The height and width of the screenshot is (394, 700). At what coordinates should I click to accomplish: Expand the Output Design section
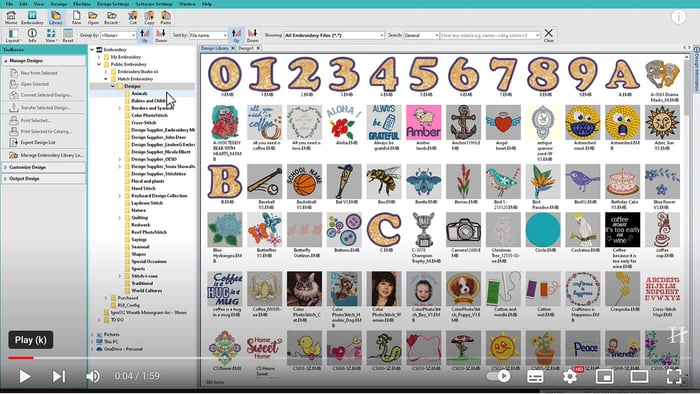click(x=43, y=178)
